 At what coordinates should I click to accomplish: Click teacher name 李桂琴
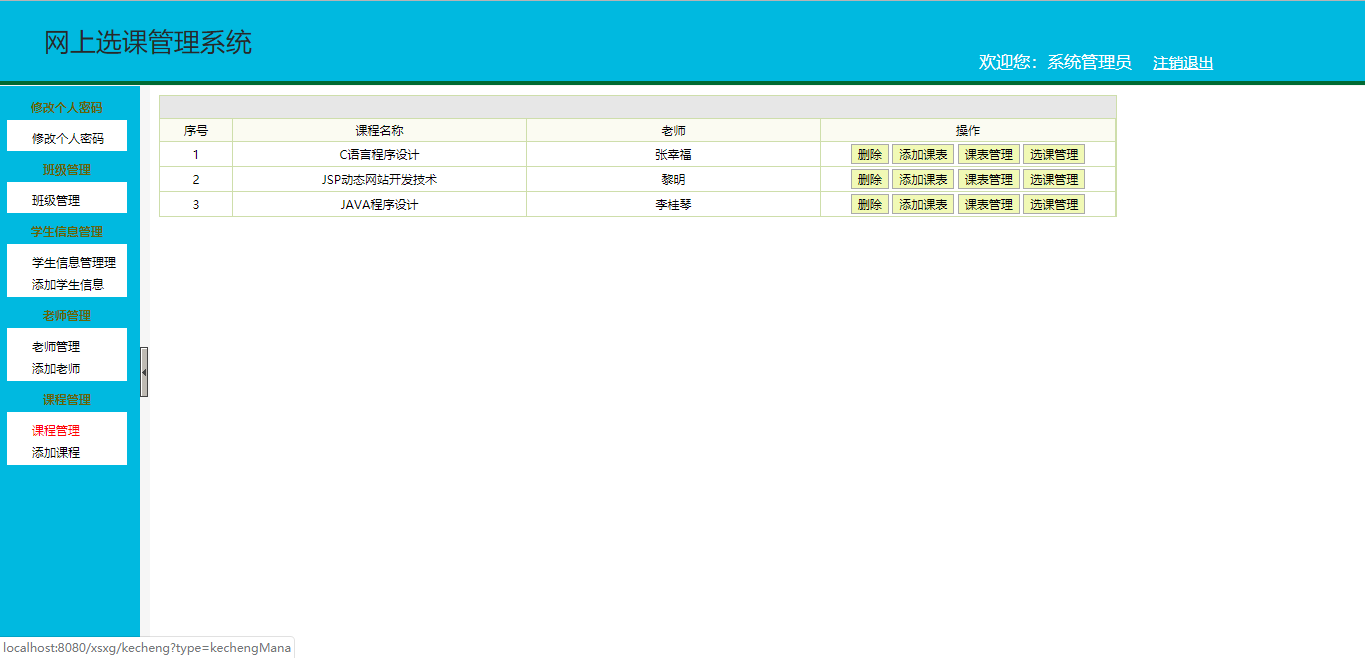pyautogui.click(x=674, y=204)
